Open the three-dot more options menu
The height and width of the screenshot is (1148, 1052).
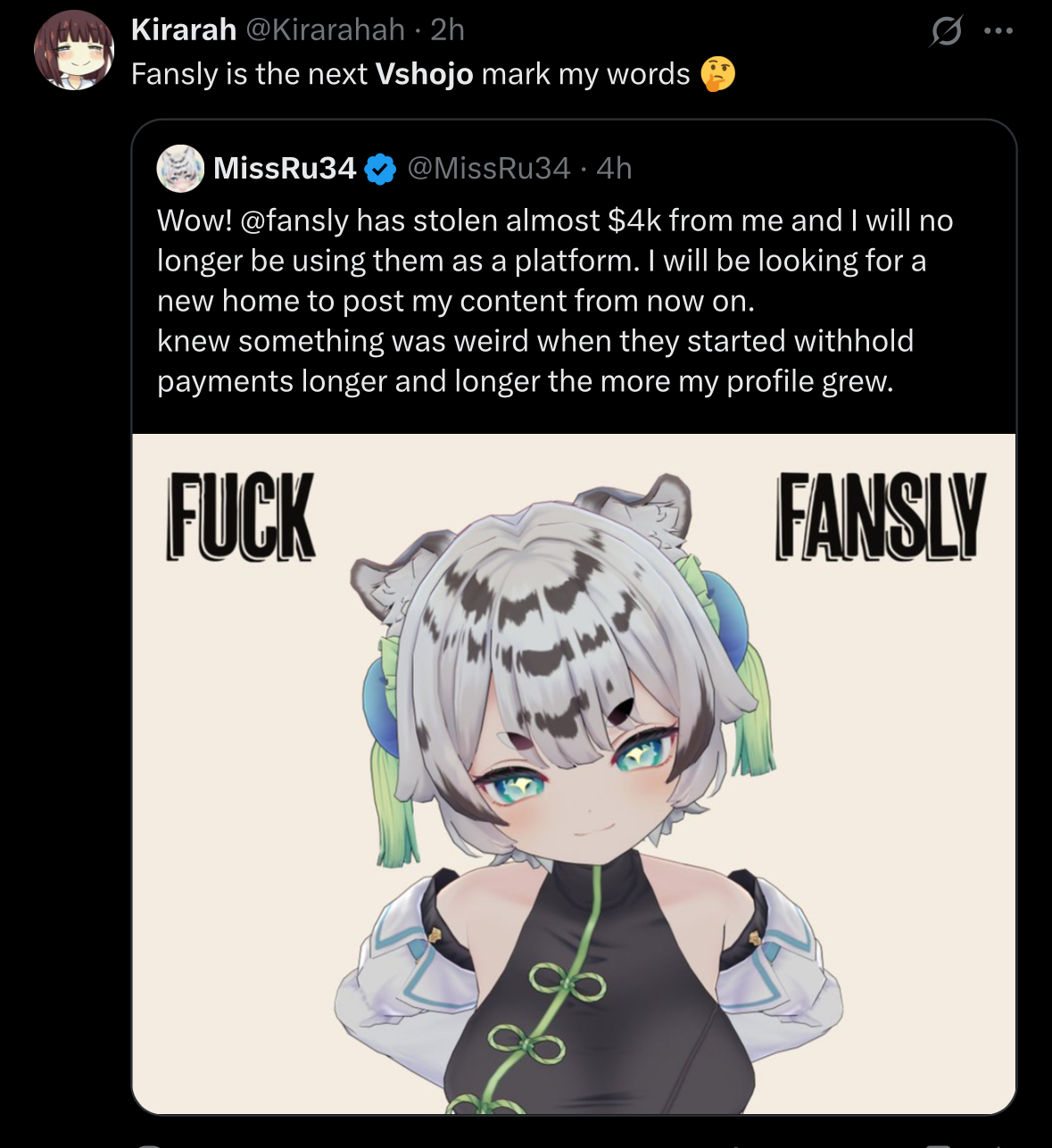pyautogui.click(x=998, y=31)
